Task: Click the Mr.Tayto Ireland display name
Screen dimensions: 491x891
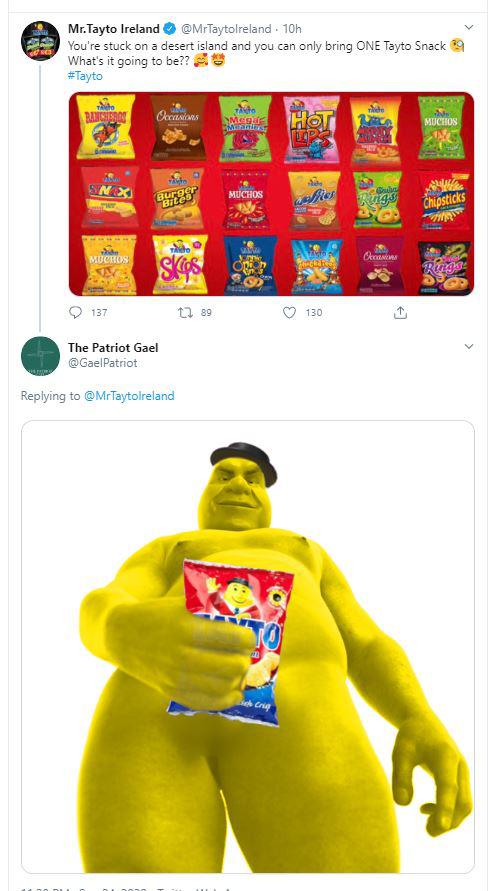Action: tap(114, 29)
